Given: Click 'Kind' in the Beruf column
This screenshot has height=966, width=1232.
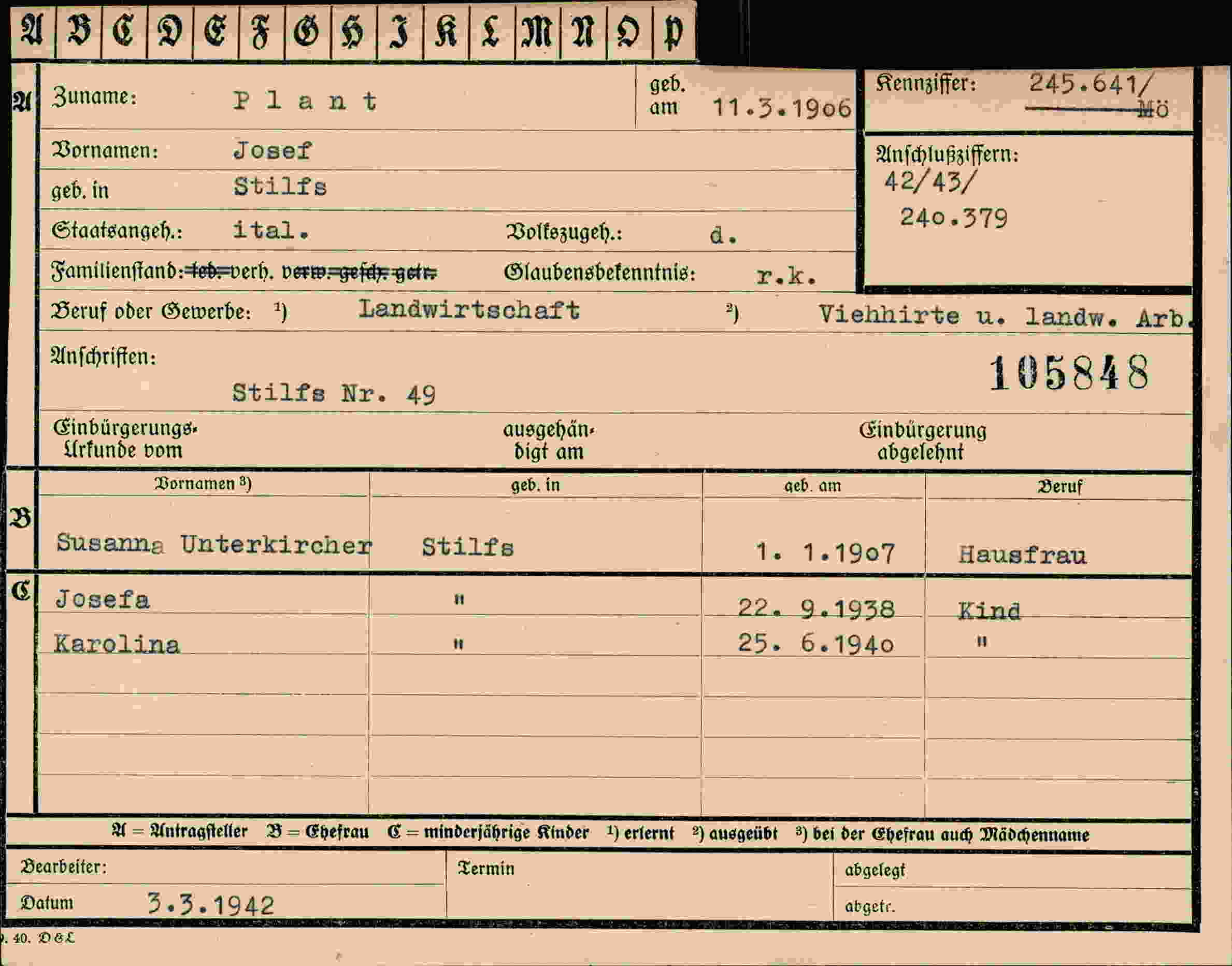Looking at the screenshot, I should point(990,610).
